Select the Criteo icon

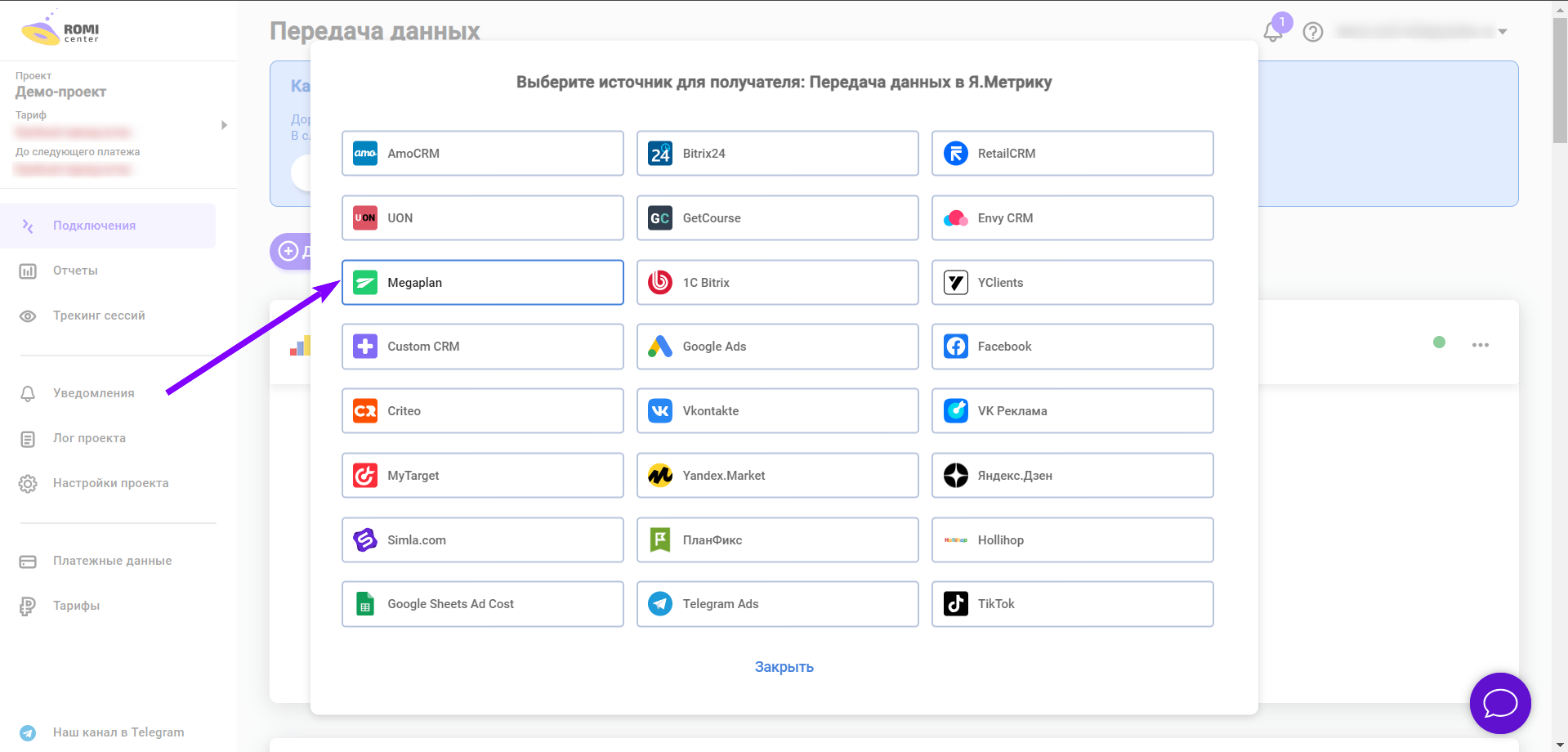365,410
